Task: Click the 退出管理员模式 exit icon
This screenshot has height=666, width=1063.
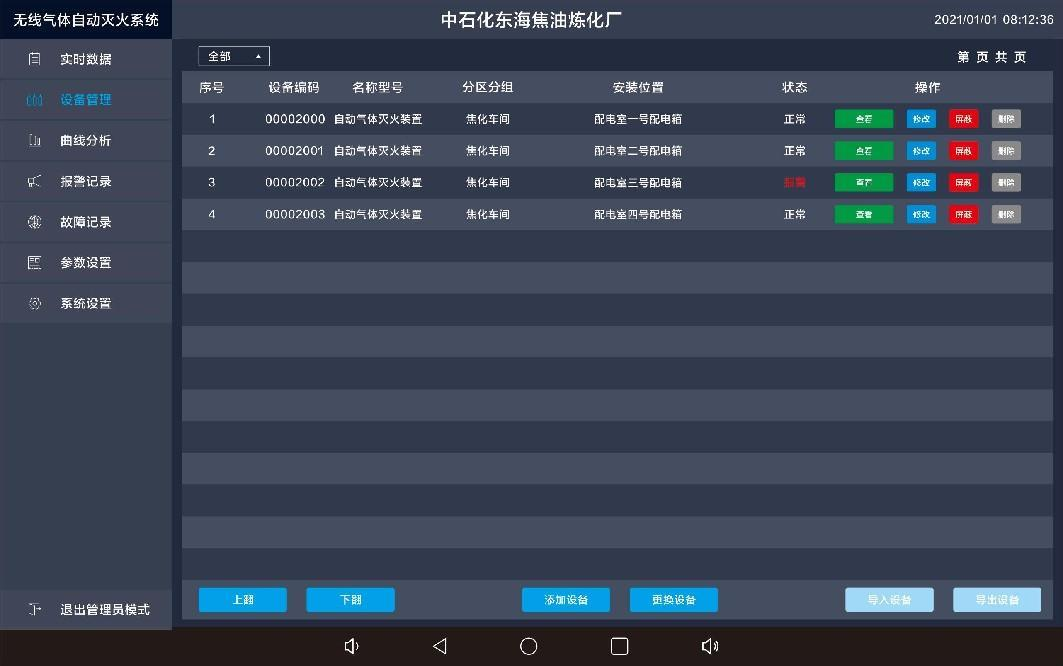Action: click(35, 609)
